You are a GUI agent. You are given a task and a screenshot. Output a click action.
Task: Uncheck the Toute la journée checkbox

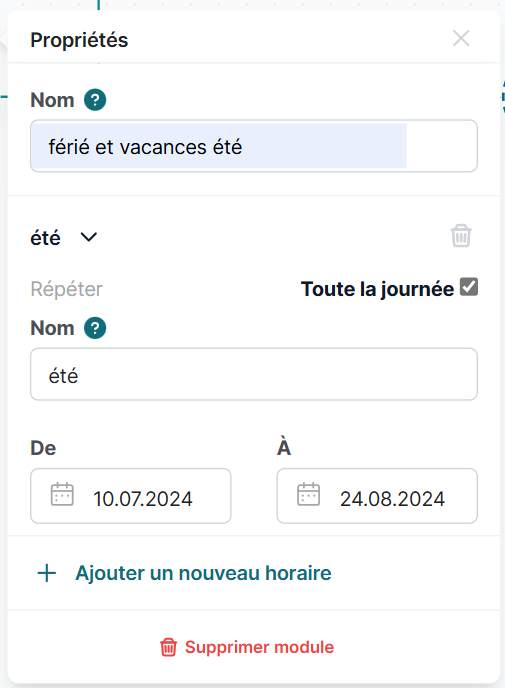(x=469, y=287)
